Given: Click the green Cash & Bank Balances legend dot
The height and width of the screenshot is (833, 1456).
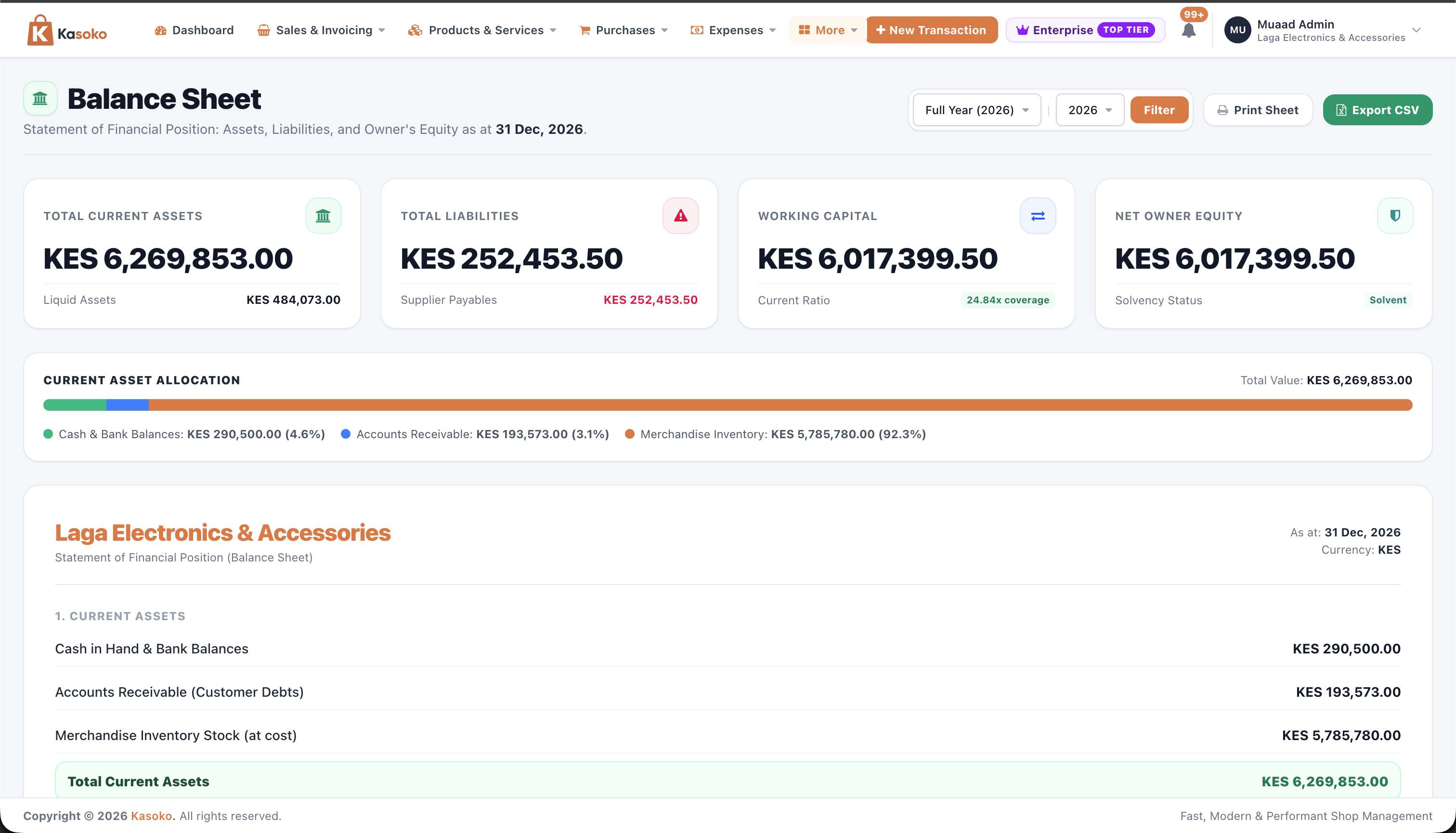Looking at the screenshot, I should pos(48,434).
